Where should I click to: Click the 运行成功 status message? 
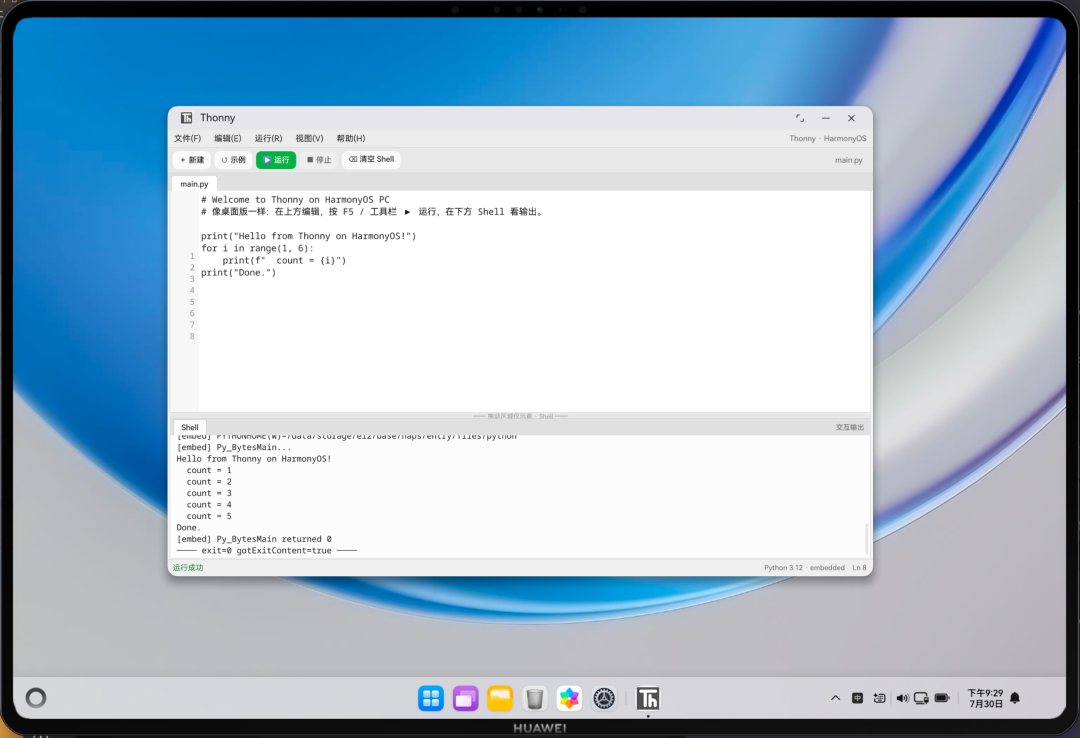pos(188,568)
